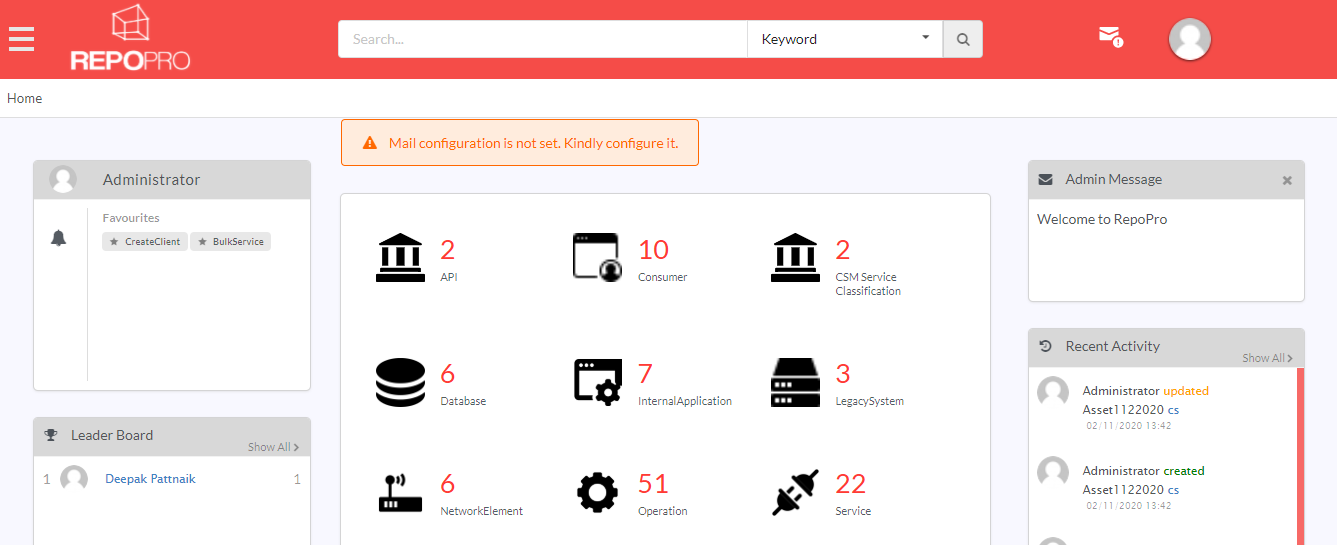The image size is (1337, 545).
Task: Click the Leader Board trophy icon
Action: coord(51,435)
